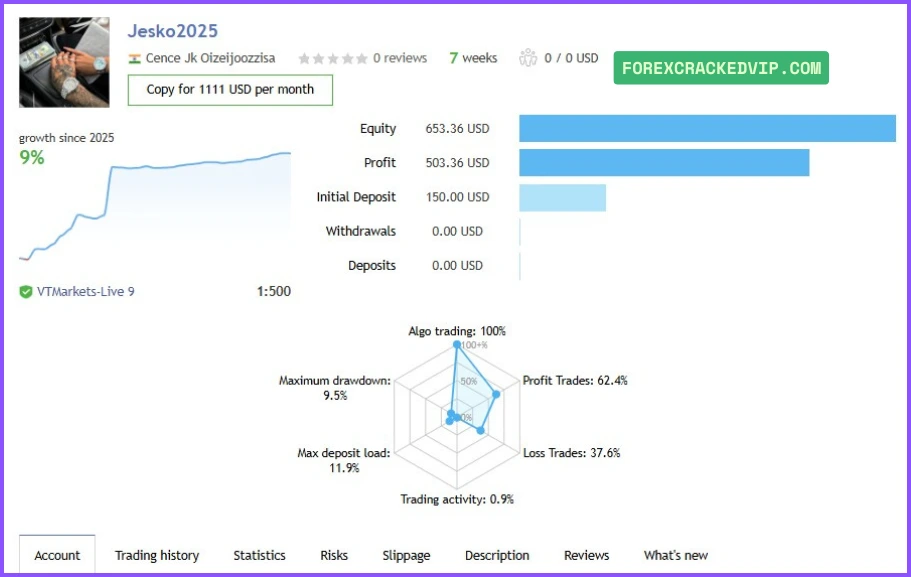Select the Risks tab

334,555
